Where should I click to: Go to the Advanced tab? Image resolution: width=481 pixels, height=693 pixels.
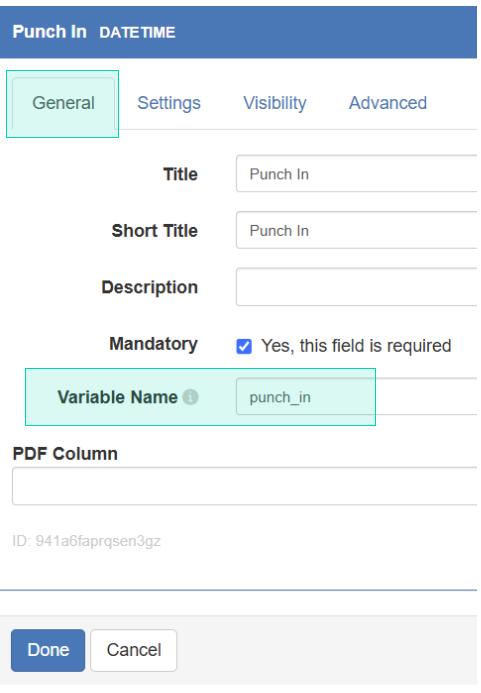coord(388,103)
